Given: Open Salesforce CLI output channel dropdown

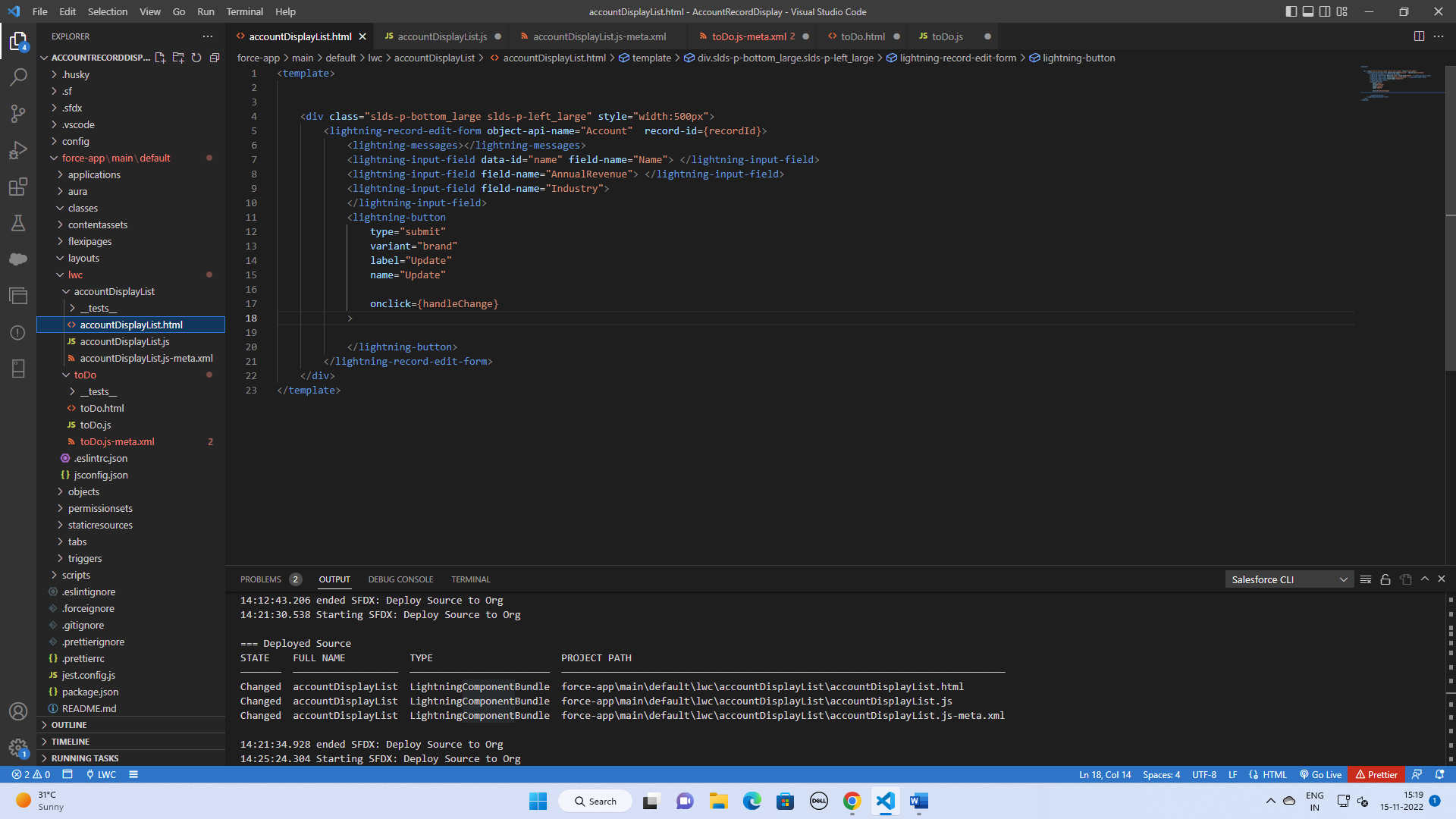Looking at the screenshot, I should (1289, 579).
